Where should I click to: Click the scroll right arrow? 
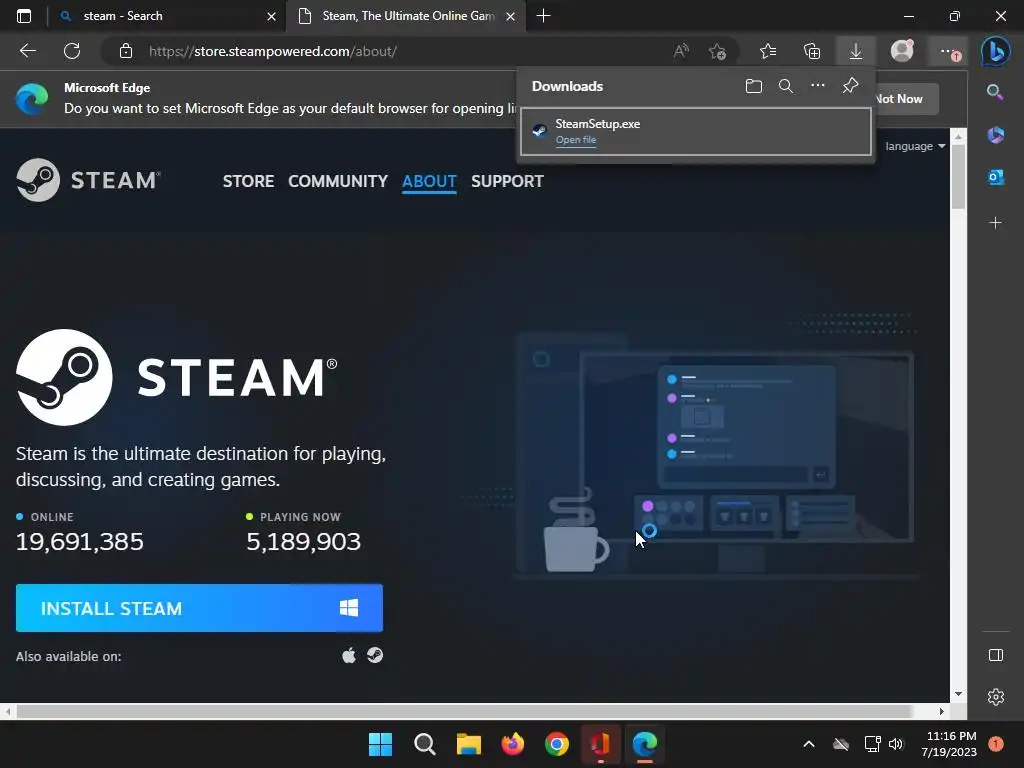pyautogui.click(x=942, y=711)
